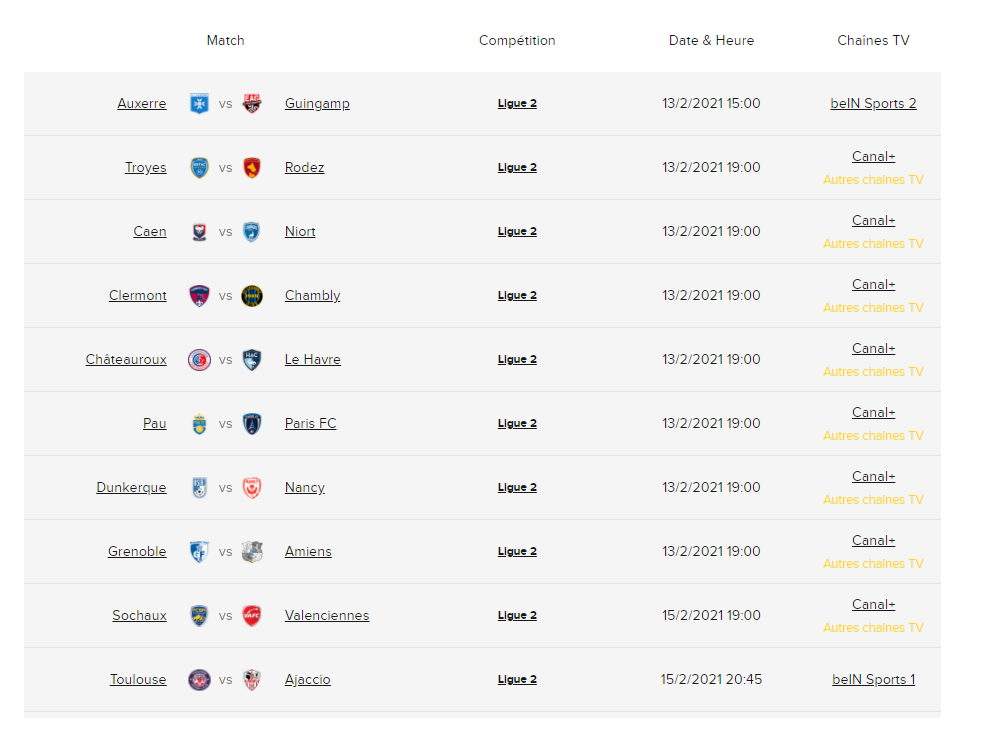
Task: Click the Auxerre club crest icon
Action: click(199, 104)
